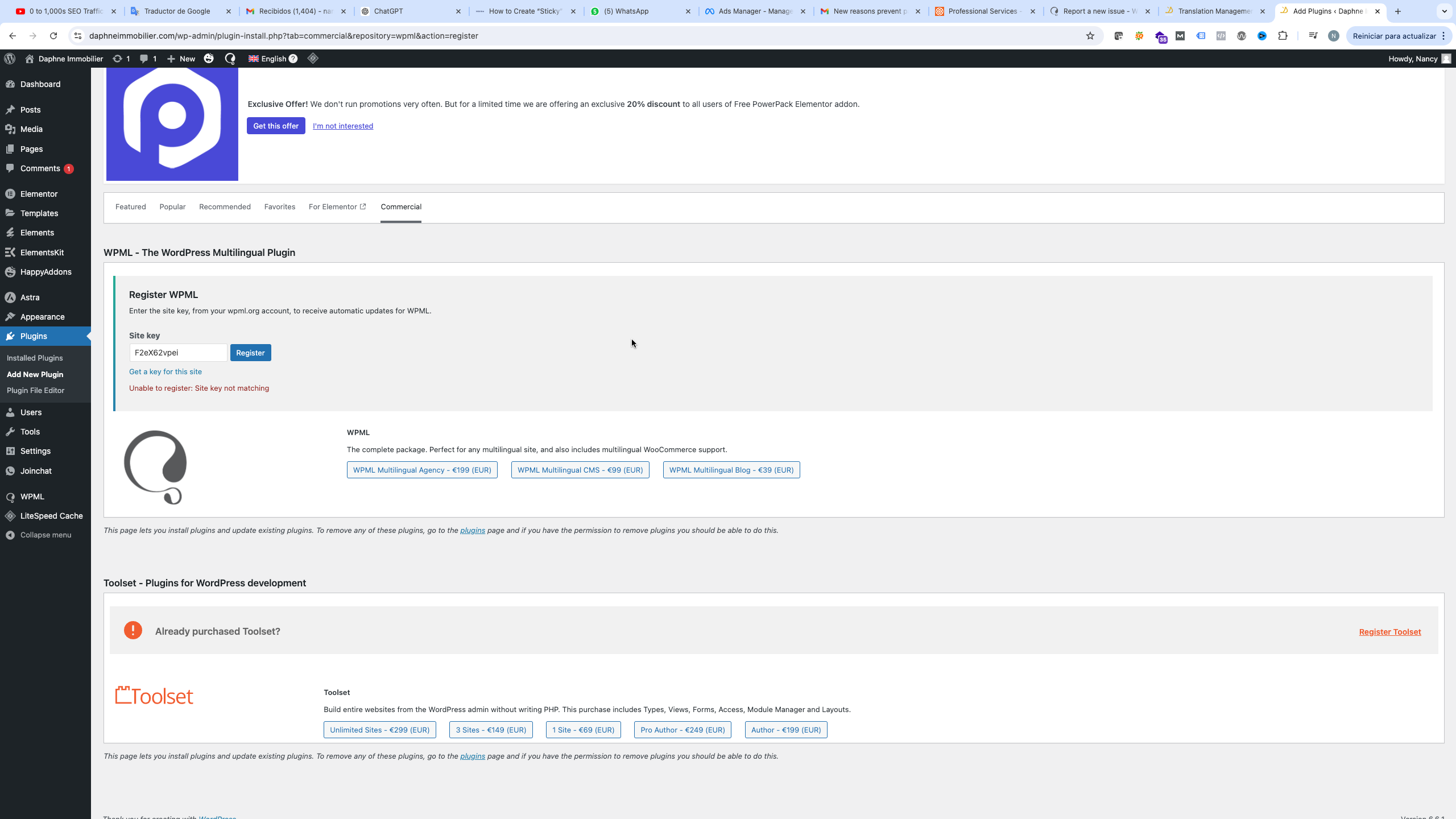Open Media in the sidebar

[x=45, y=129]
